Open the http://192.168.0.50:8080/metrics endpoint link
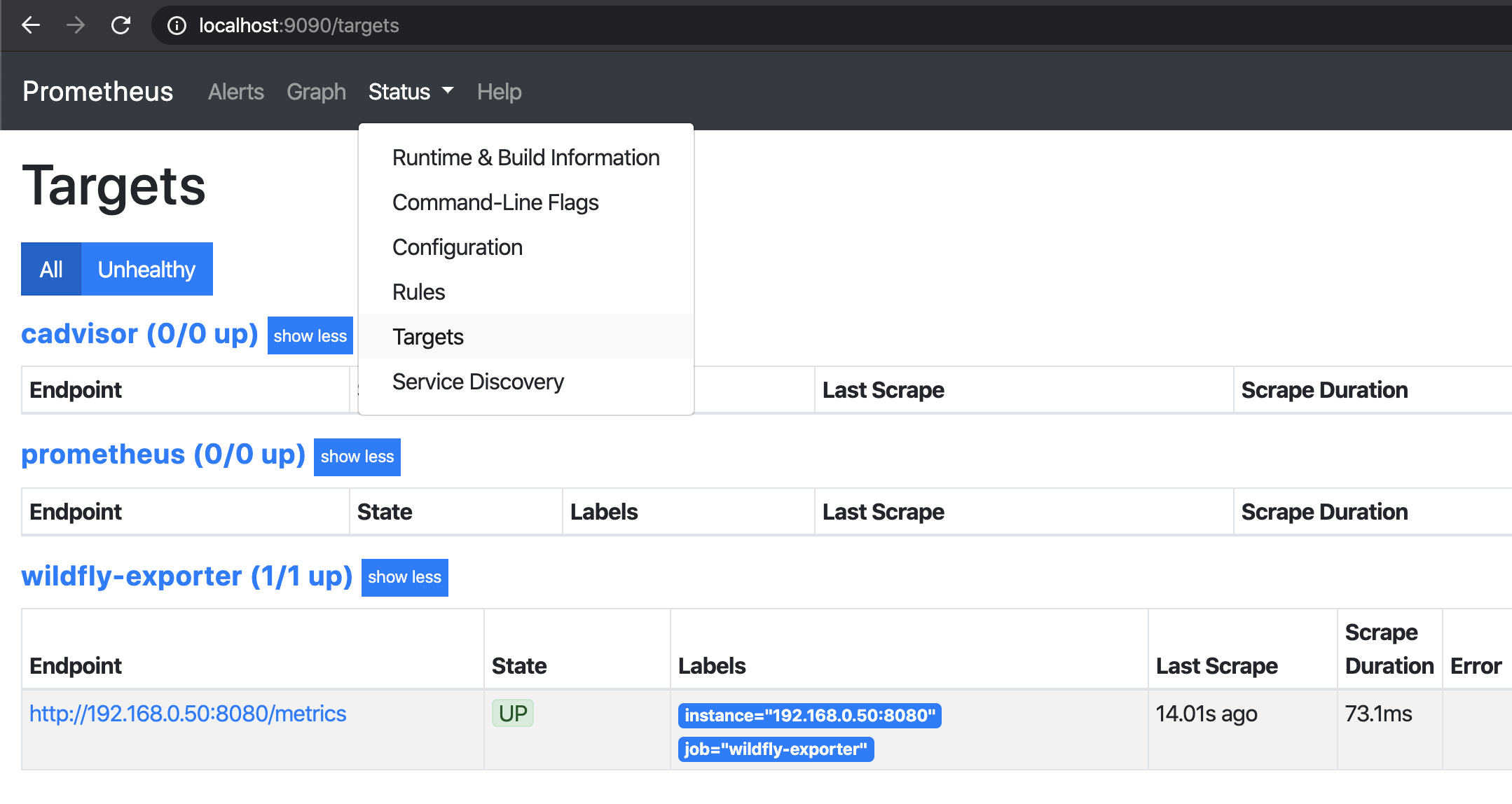This screenshot has height=804, width=1512. coord(188,714)
